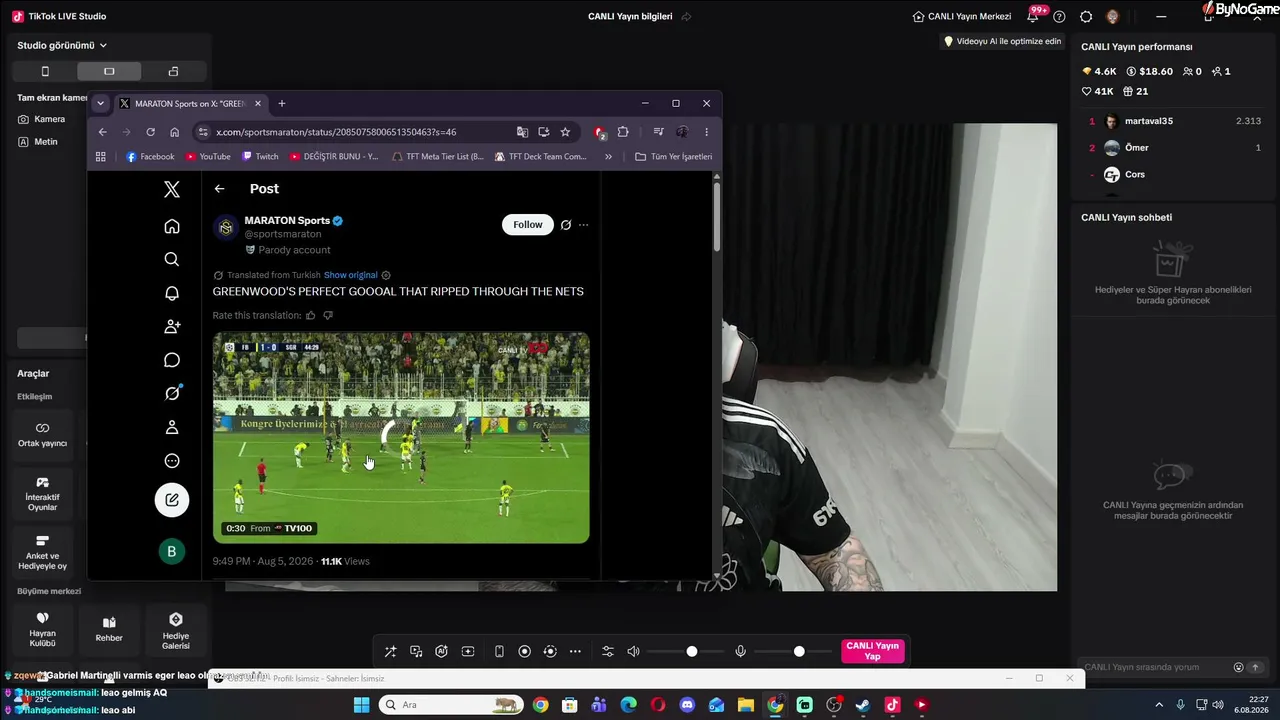This screenshot has width=1280, height=720.
Task: Open the browser tab search chevron
Action: tap(100, 103)
